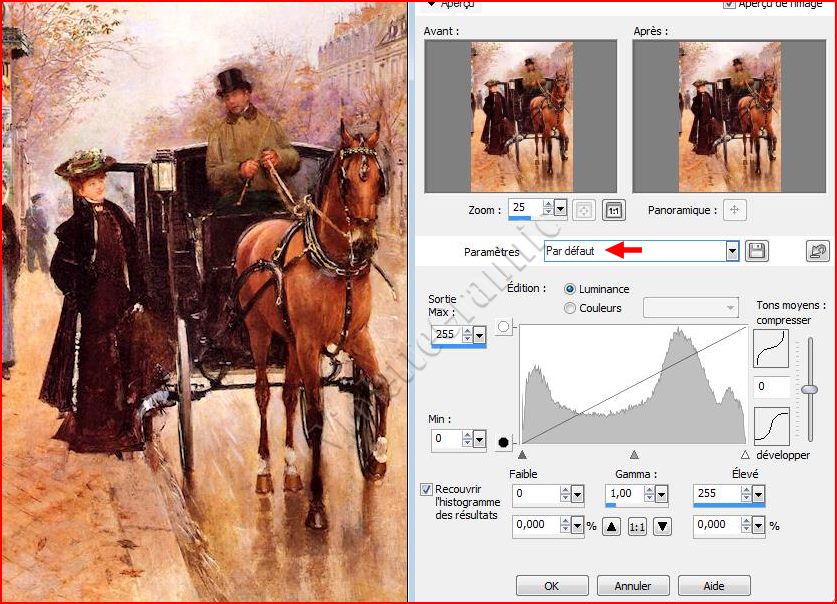Image resolution: width=837 pixels, height=604 pixels.
Task: Click the Tons moyens vertical slider handle
Action: (x=809, y=389)
